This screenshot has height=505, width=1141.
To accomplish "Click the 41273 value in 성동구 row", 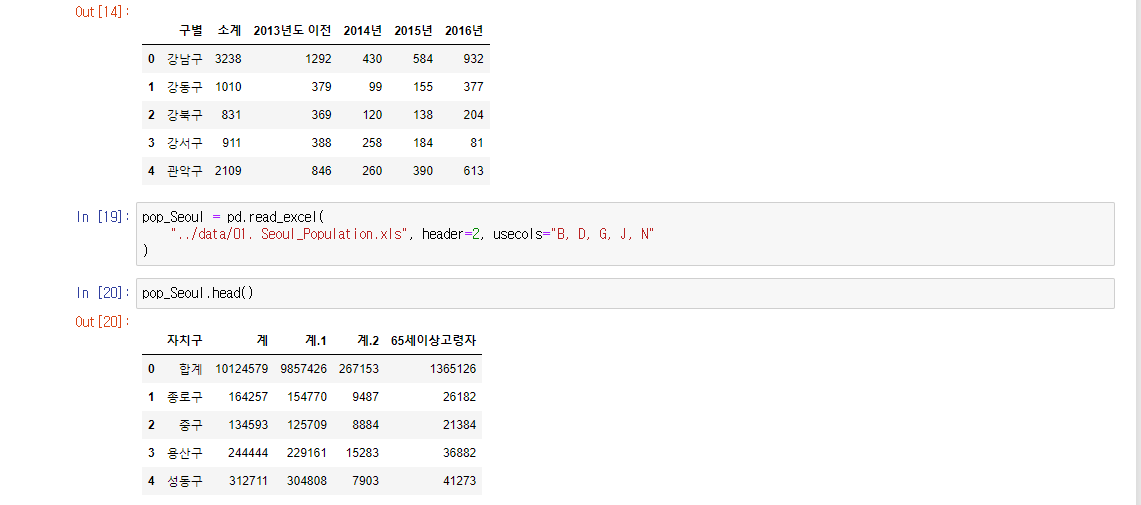I will tap(460, 481).
